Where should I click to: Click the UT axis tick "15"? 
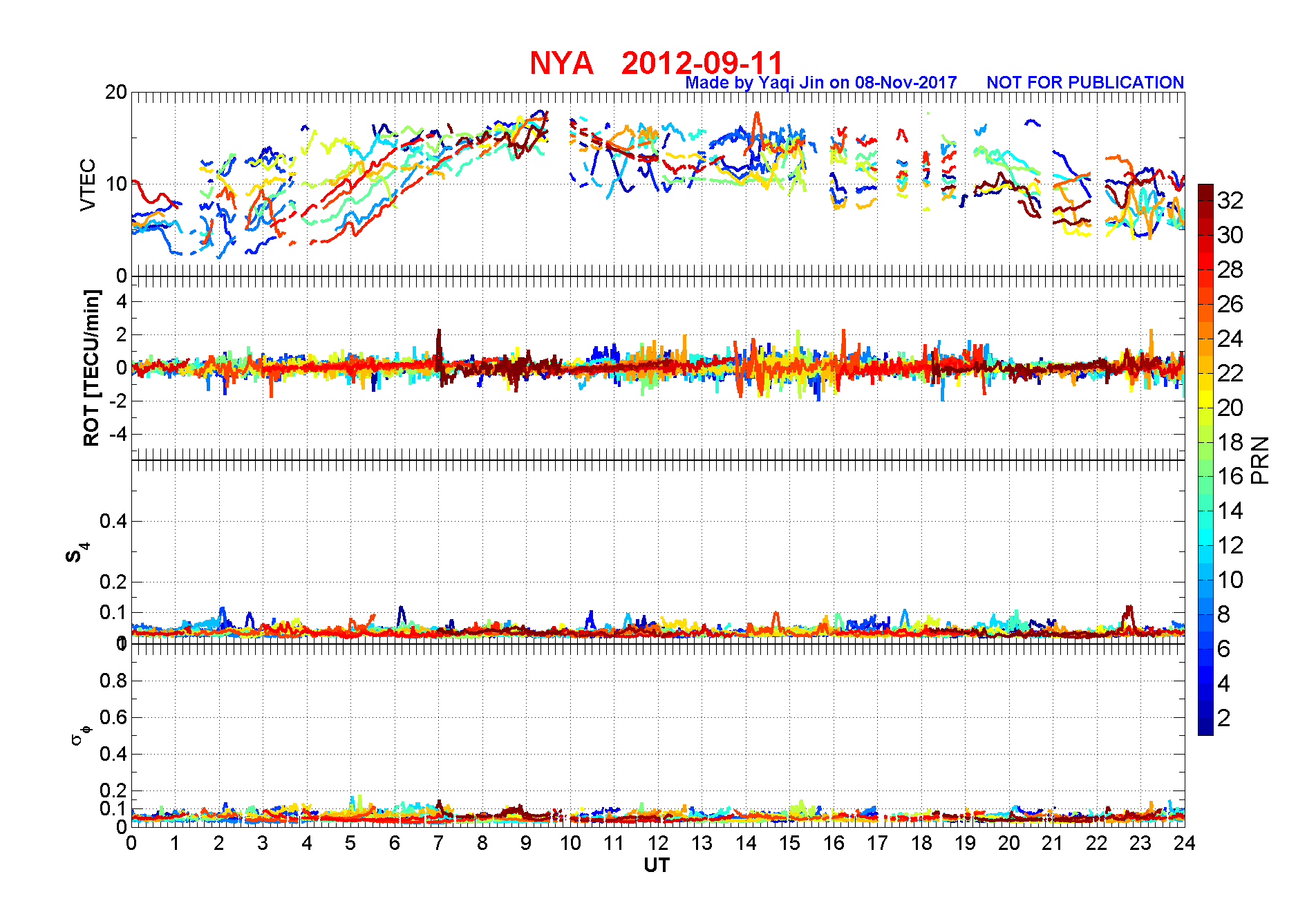point(789,843)
